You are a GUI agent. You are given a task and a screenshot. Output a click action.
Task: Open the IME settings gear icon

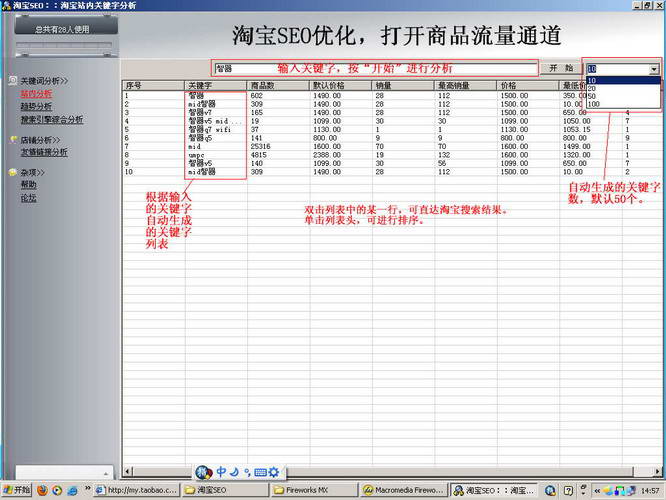(x=274, y=472)
